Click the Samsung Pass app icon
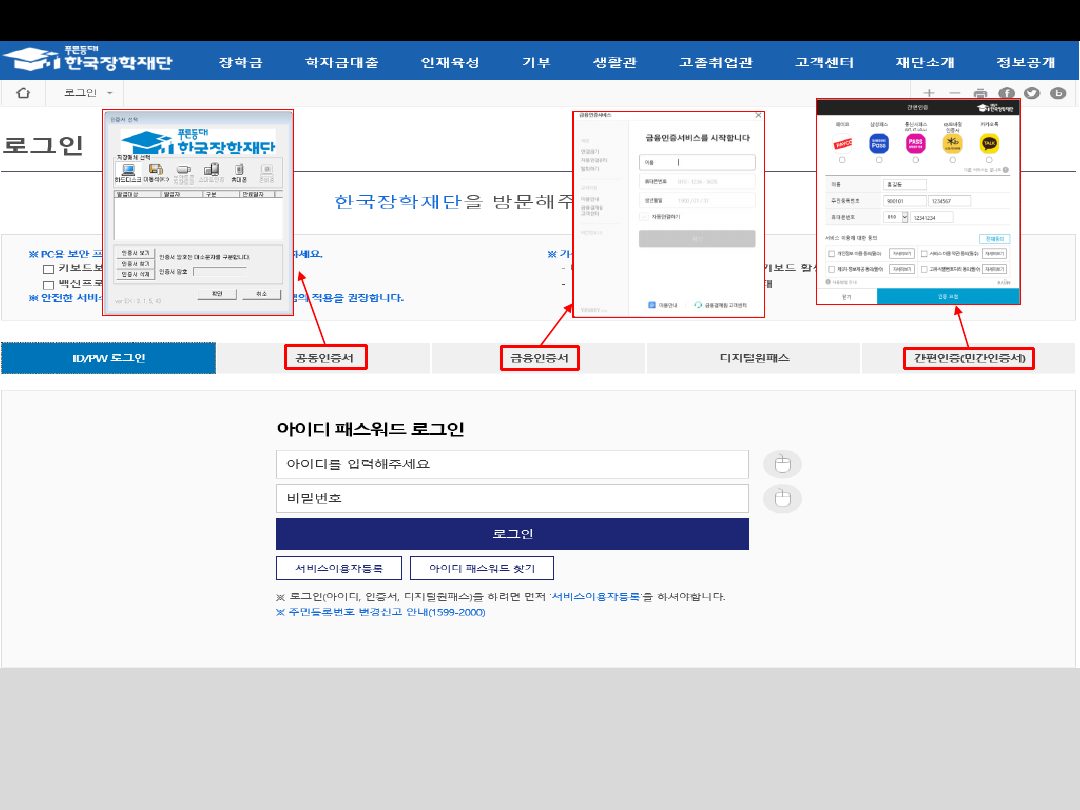 (879, 143)
